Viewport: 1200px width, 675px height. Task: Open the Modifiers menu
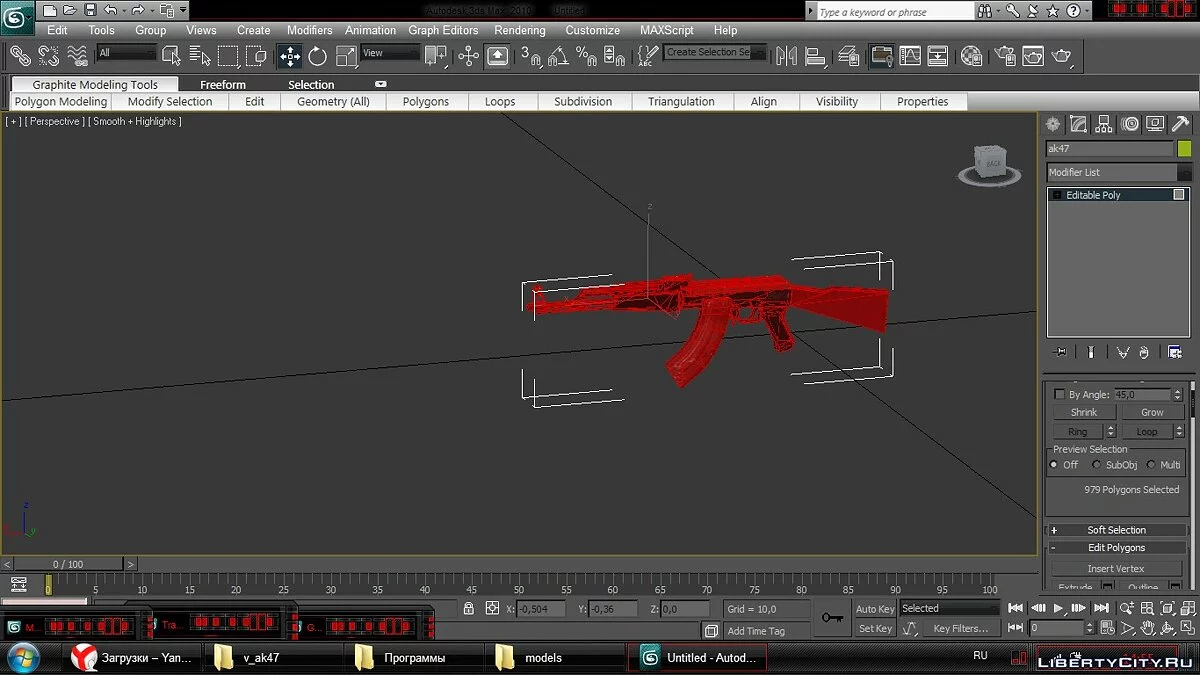click(309, 30)
